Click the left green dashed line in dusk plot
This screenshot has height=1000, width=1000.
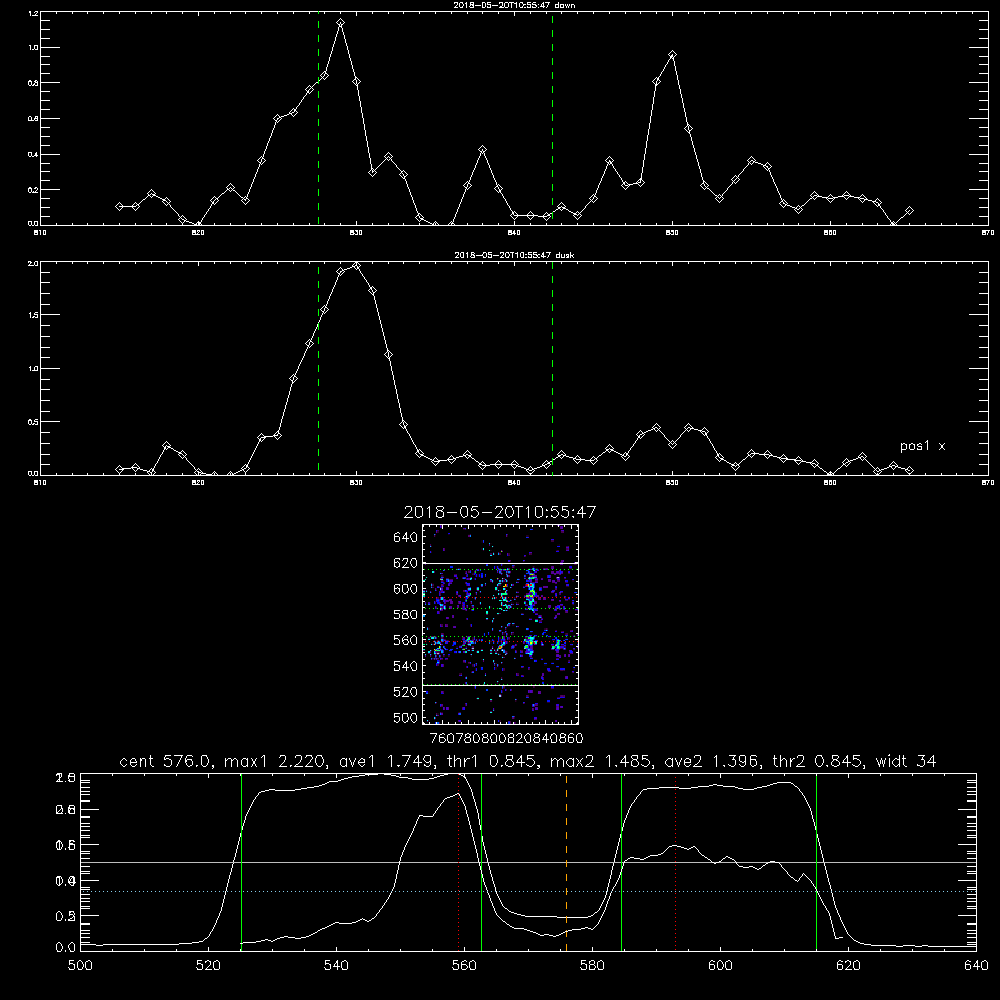(x=318, y=369)
